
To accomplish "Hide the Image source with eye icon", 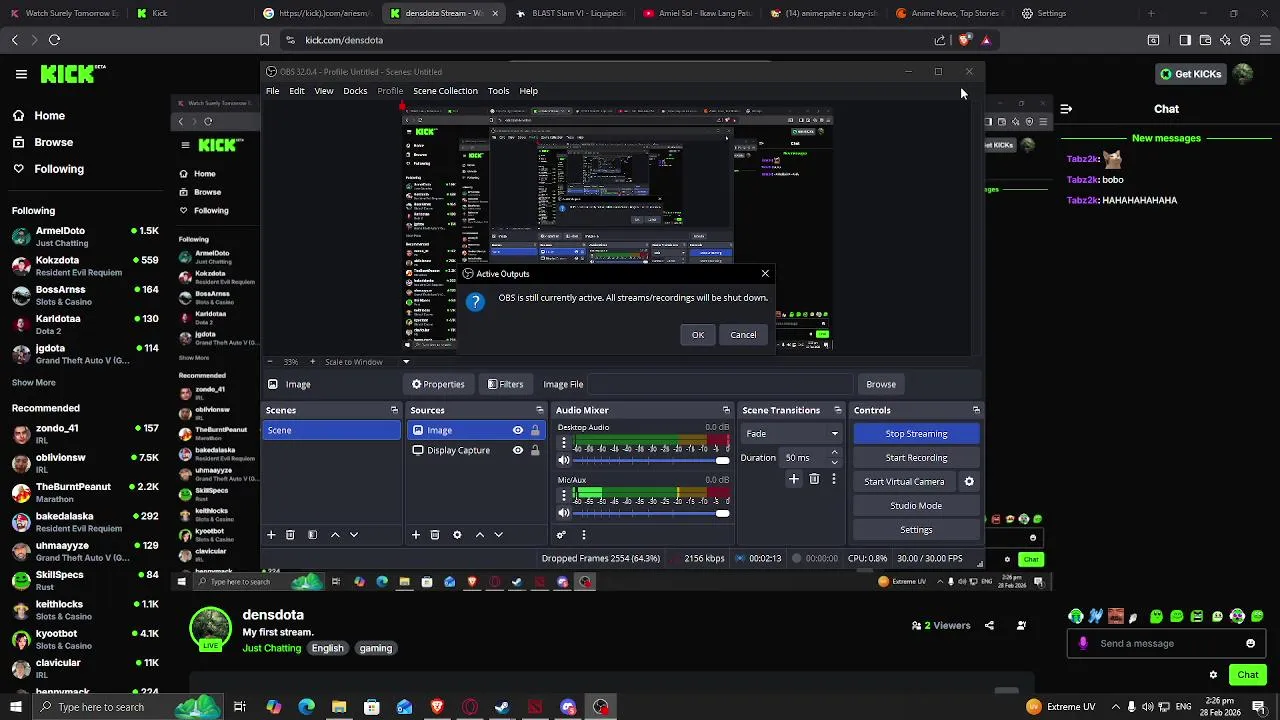I will click(518, 430).
